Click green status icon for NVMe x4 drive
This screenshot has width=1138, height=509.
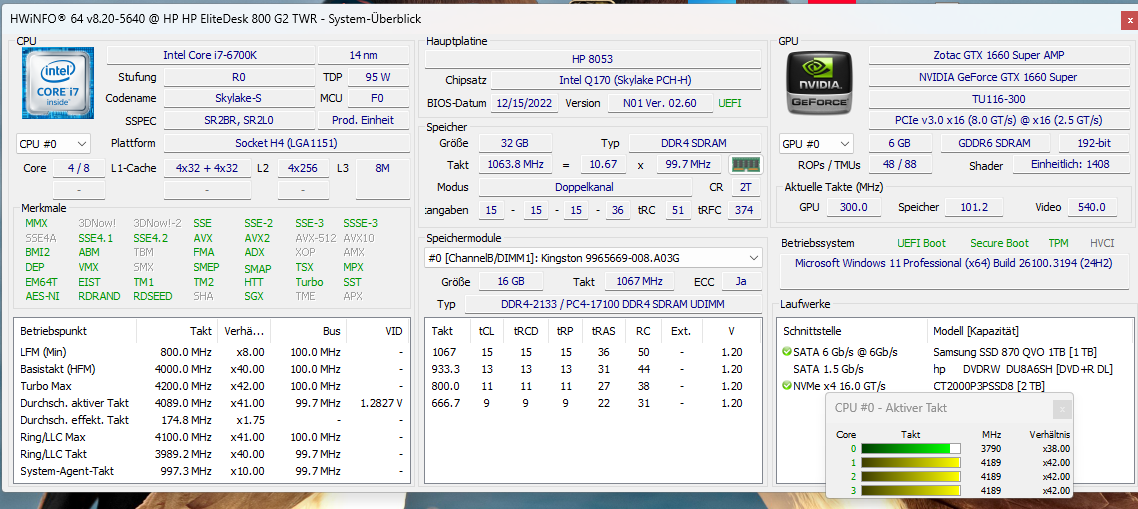(787, 386)
